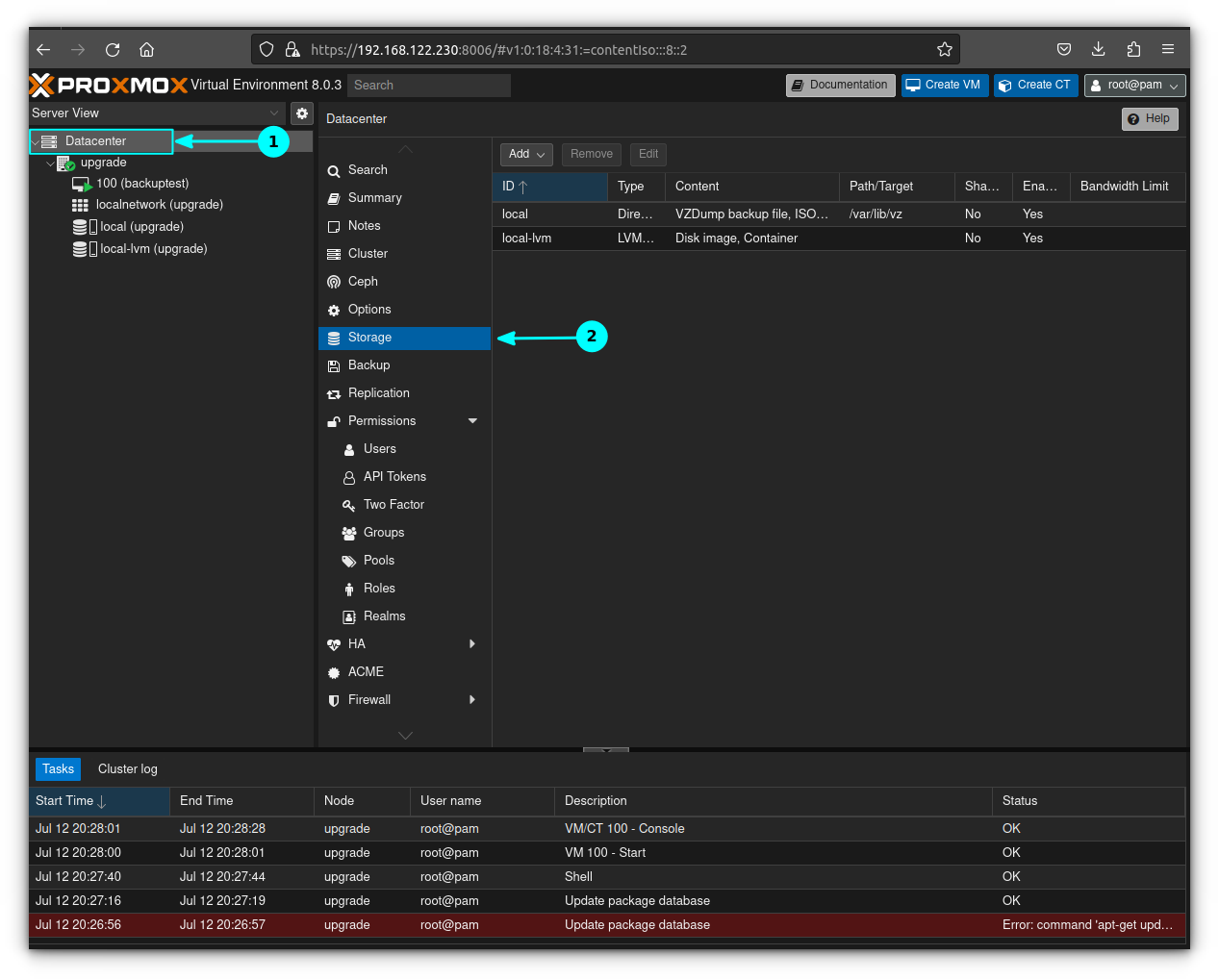Click the Help button
1219x980 pixels.
pyautogui.click(x=1150, y=119)
